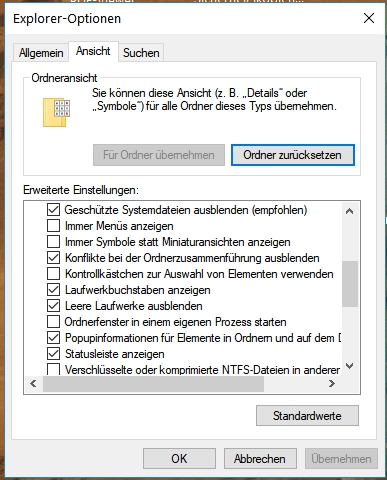Uncheck Statusleiste anzeigen

[x=53, y=354]
